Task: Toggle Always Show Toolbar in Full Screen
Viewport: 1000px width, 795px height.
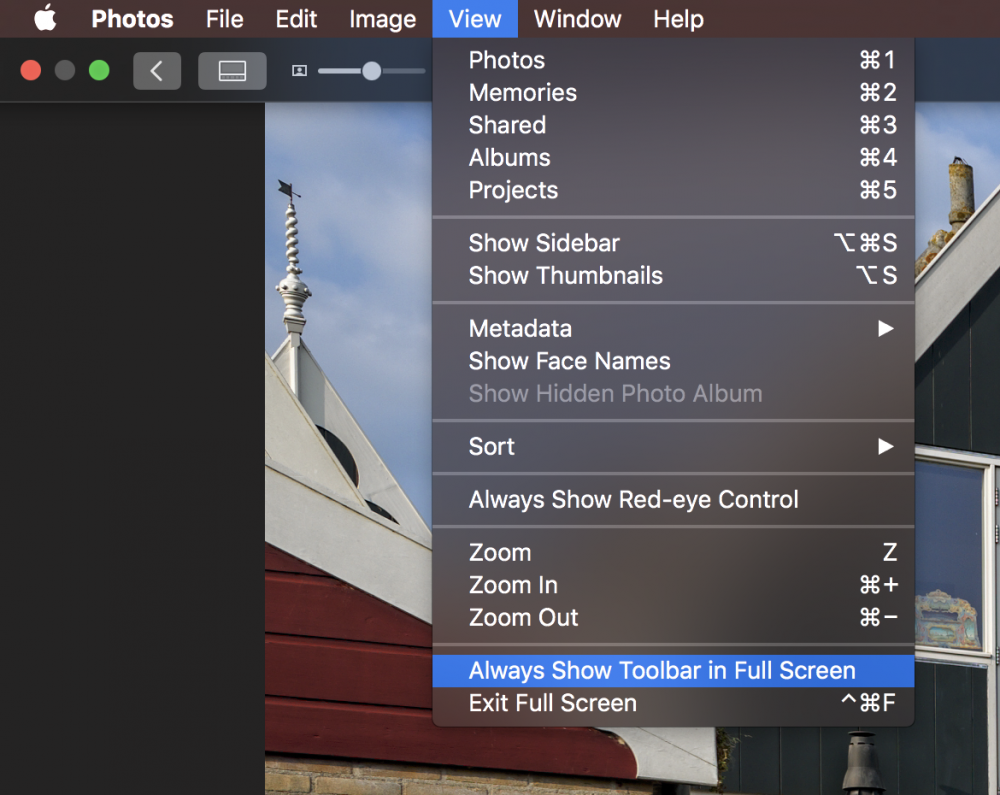Action: click(673, 671)
